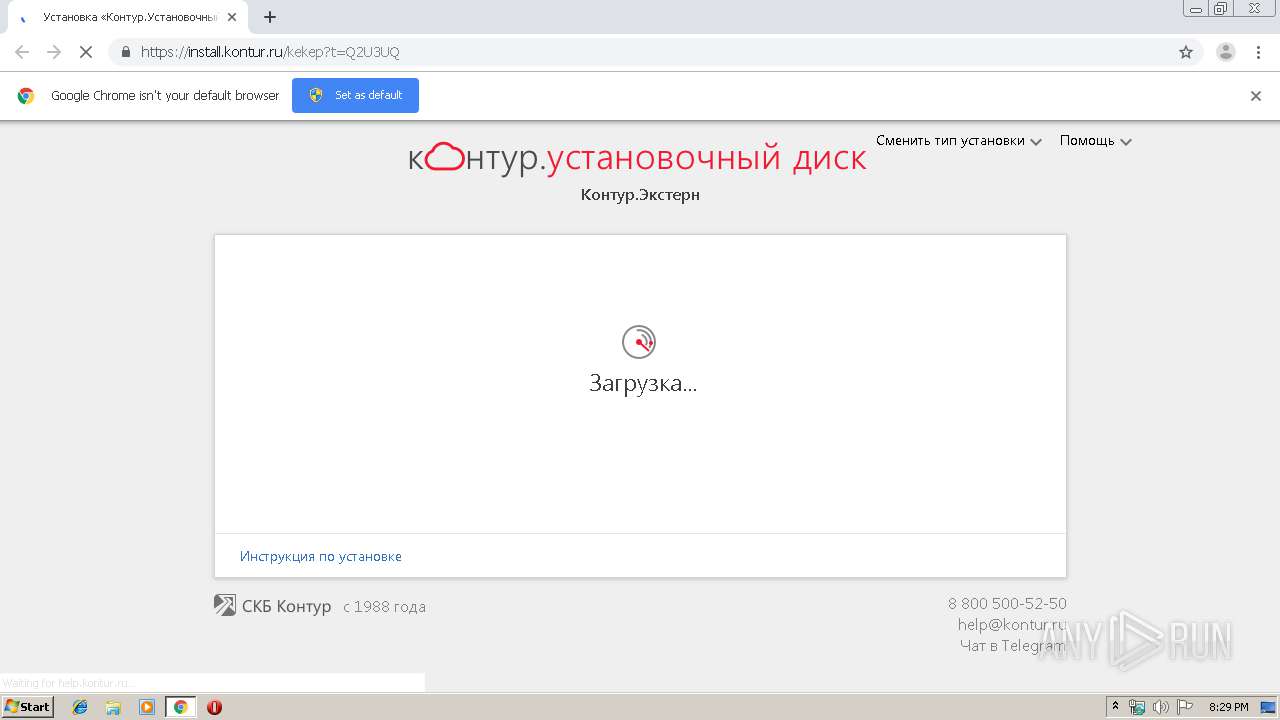The width and height of the screenshot is (1280, 720).
Task: Click the volume speaker tray icon
Action: click(x=1161, y=707)
